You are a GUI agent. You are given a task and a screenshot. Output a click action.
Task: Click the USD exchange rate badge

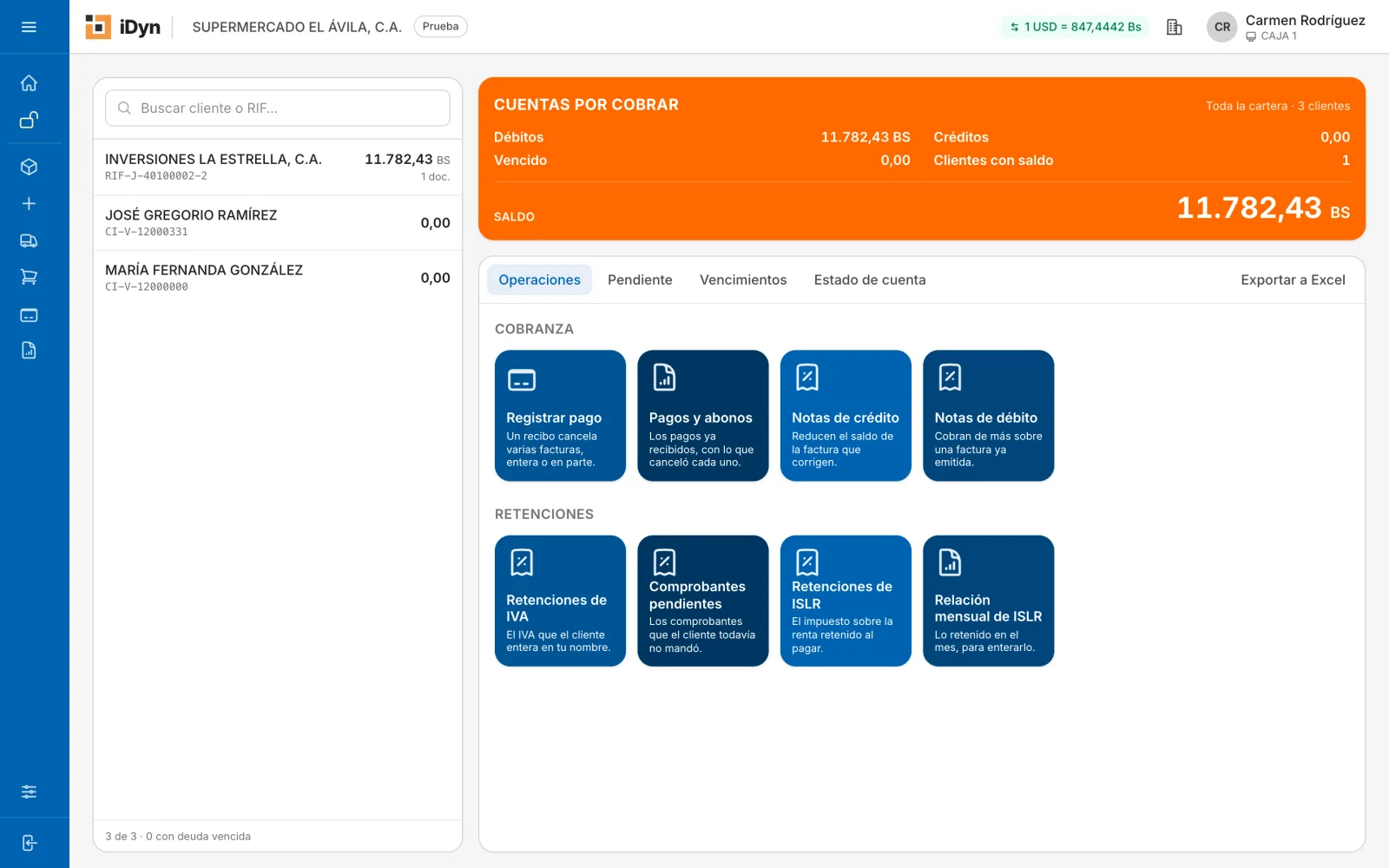coord(1075,27)
